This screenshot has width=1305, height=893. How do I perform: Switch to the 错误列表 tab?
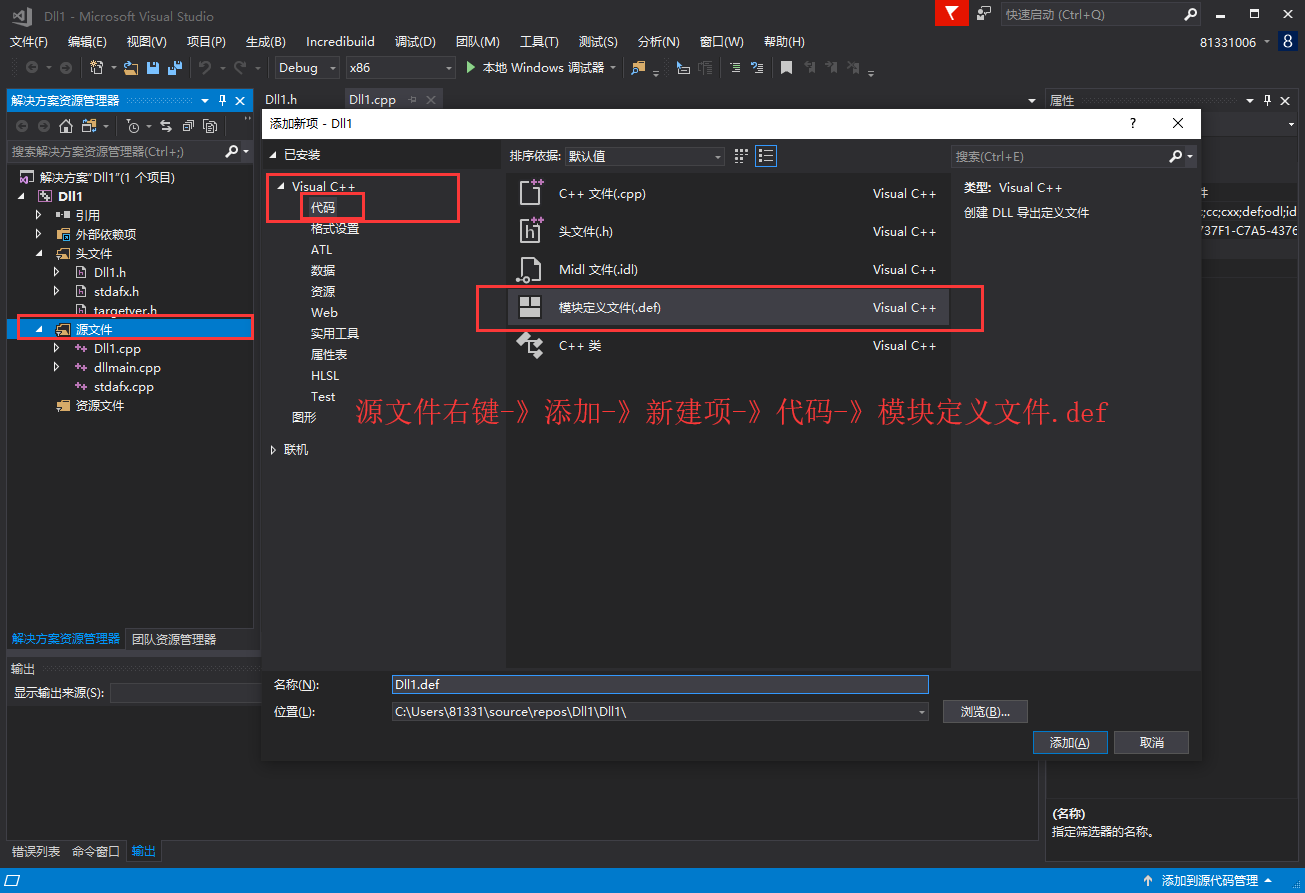pyautogui.click(x=36, y=852)
